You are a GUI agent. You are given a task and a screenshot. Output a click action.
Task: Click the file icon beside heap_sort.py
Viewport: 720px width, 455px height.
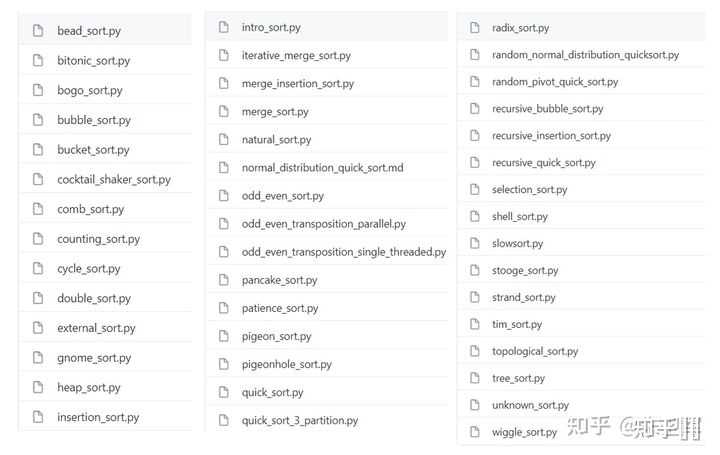point(37,387)
